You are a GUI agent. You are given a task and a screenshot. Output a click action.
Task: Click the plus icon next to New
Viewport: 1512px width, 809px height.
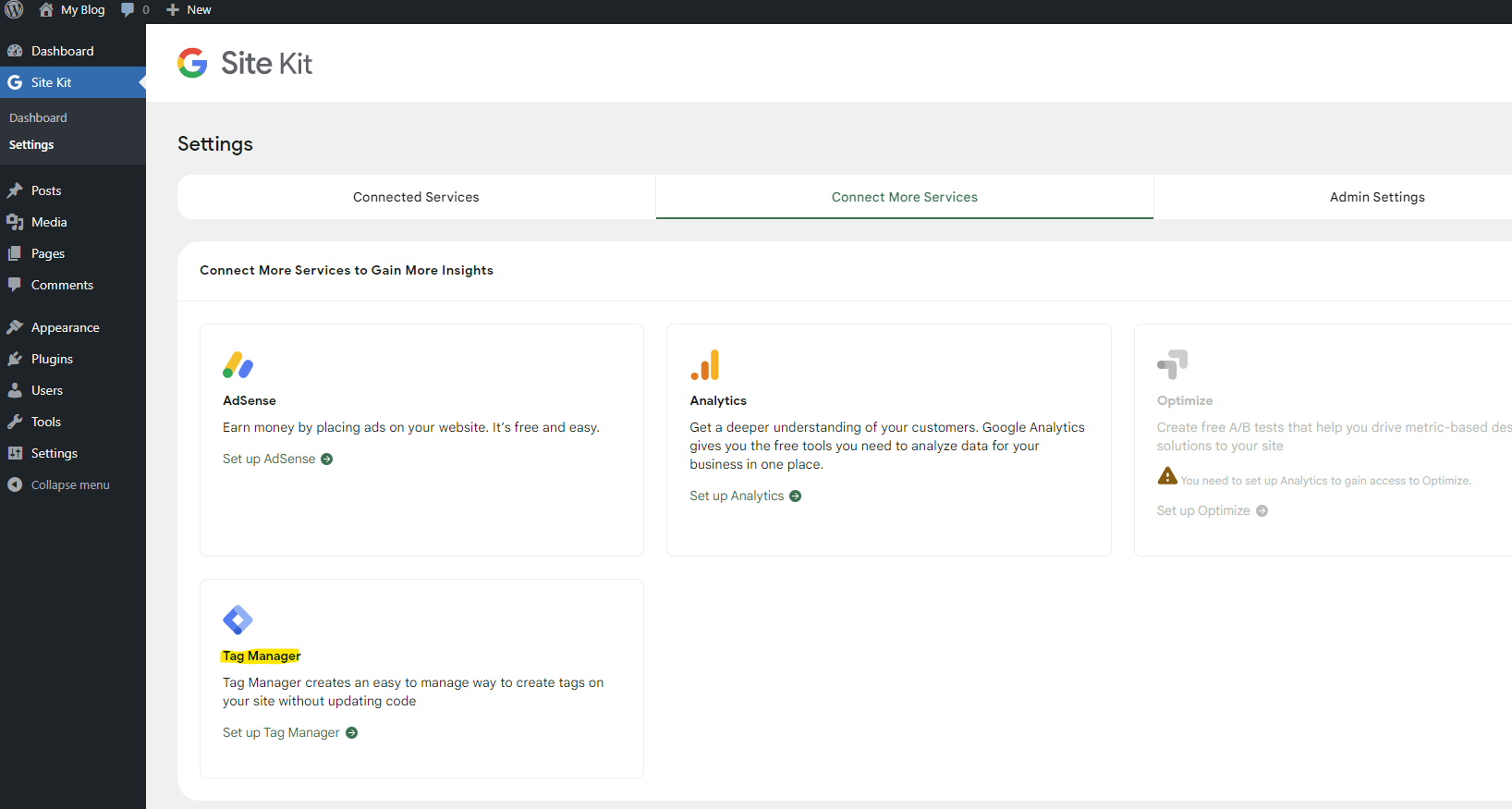pos(173,10)
